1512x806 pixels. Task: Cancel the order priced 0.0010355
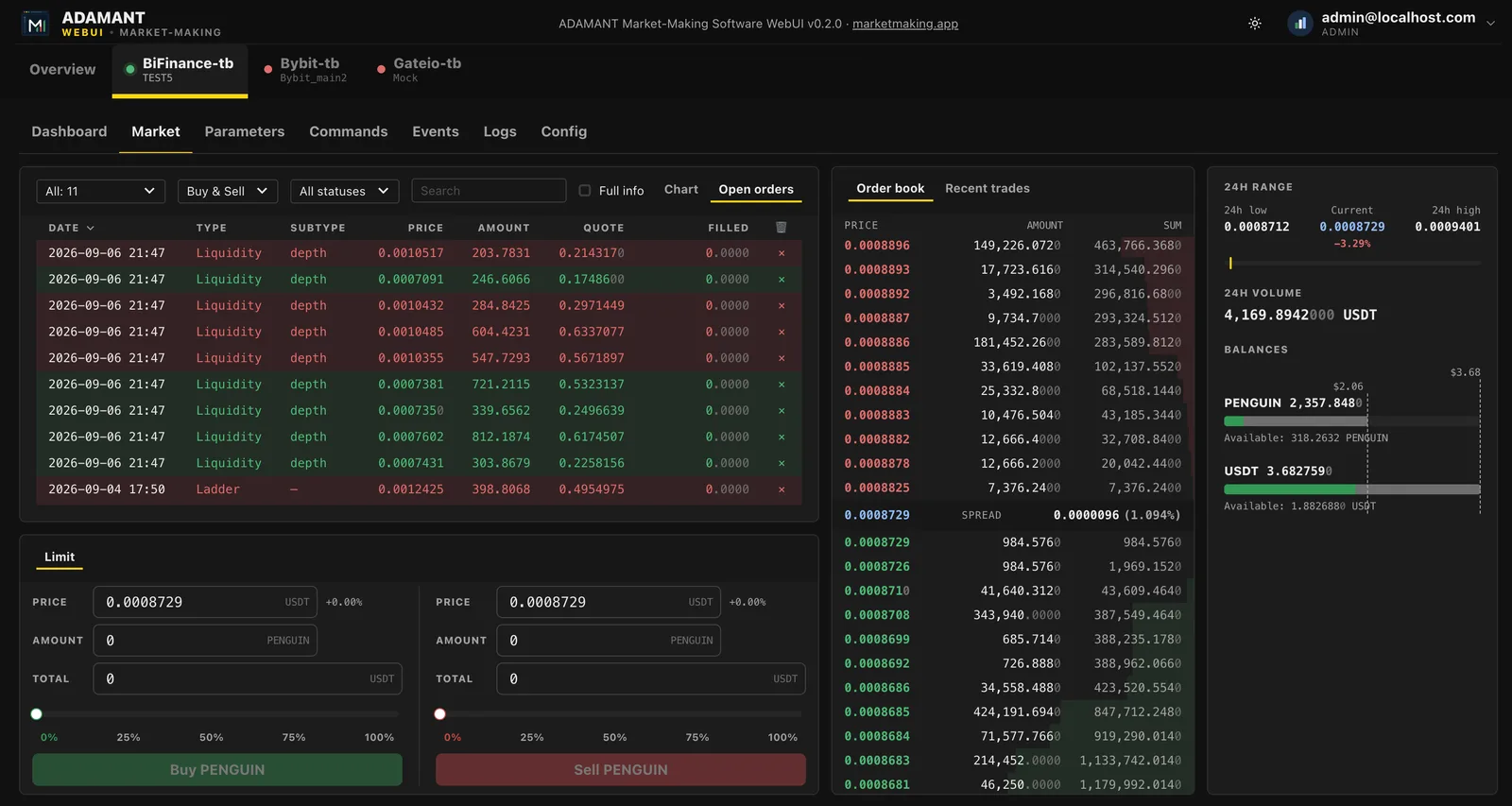pos(782,358)
